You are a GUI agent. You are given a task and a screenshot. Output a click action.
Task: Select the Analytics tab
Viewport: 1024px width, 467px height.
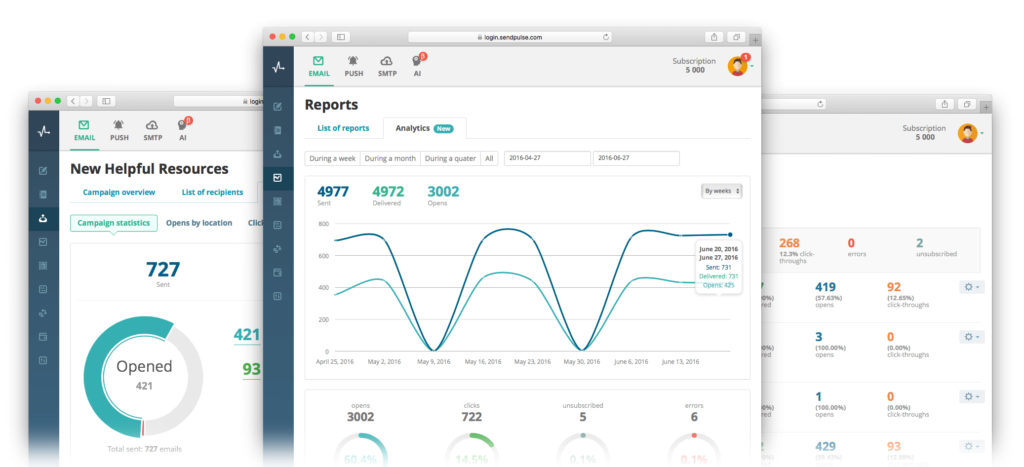(424, 128)
